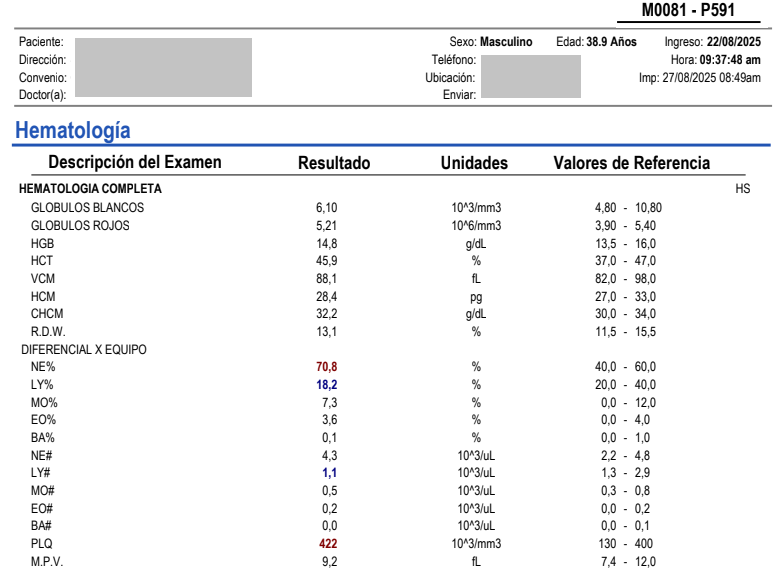Select the Descripción del Examen column header

point(135,163)
